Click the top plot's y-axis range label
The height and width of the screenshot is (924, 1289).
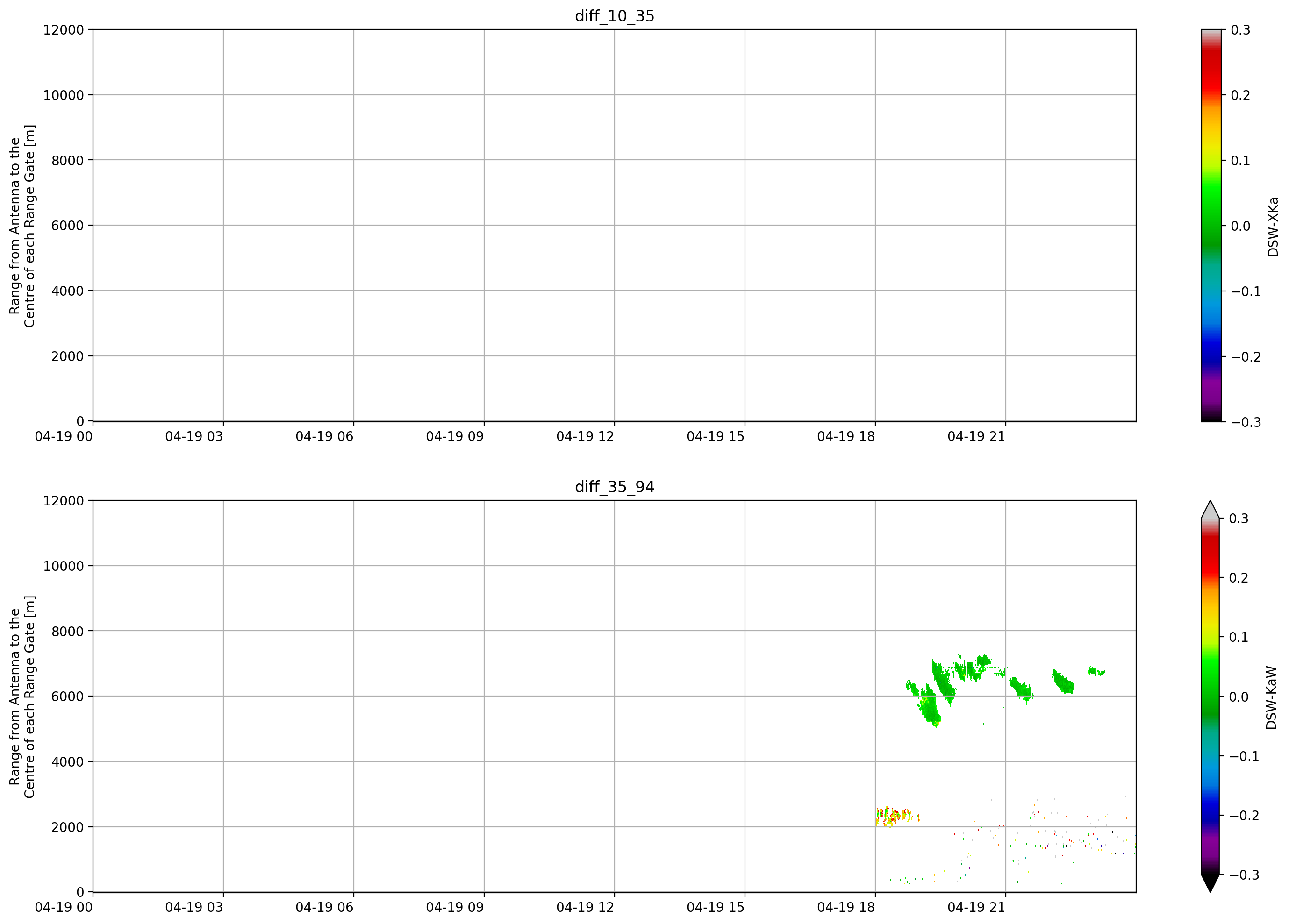tap(22, 226)
